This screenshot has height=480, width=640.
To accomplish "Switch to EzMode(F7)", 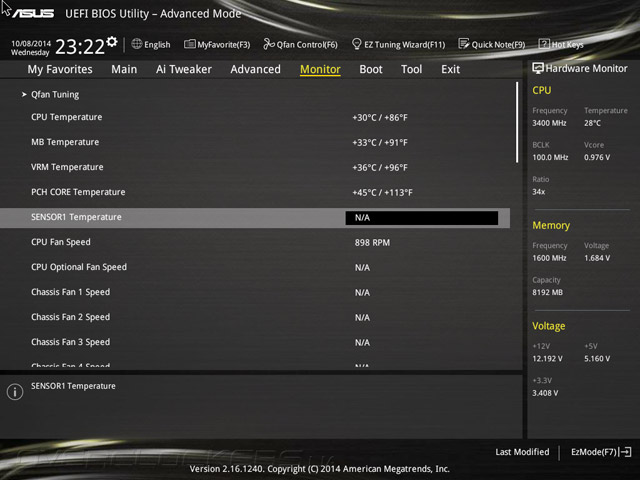I will coord(594,452).
